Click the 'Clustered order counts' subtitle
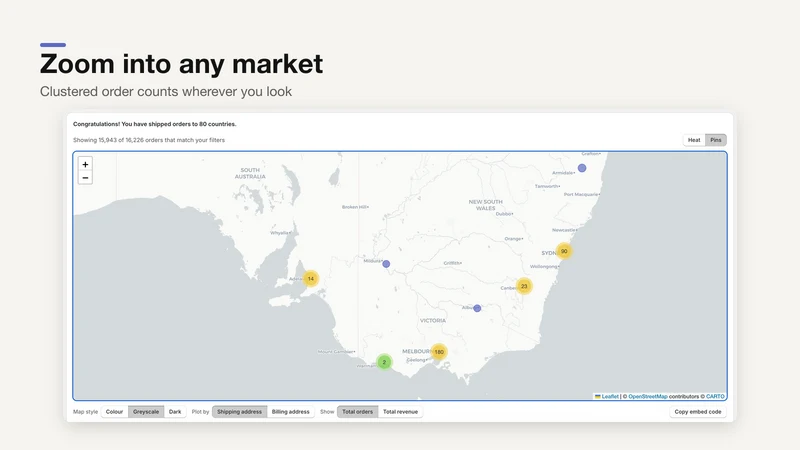800x450 pixels. click(166, 91)
